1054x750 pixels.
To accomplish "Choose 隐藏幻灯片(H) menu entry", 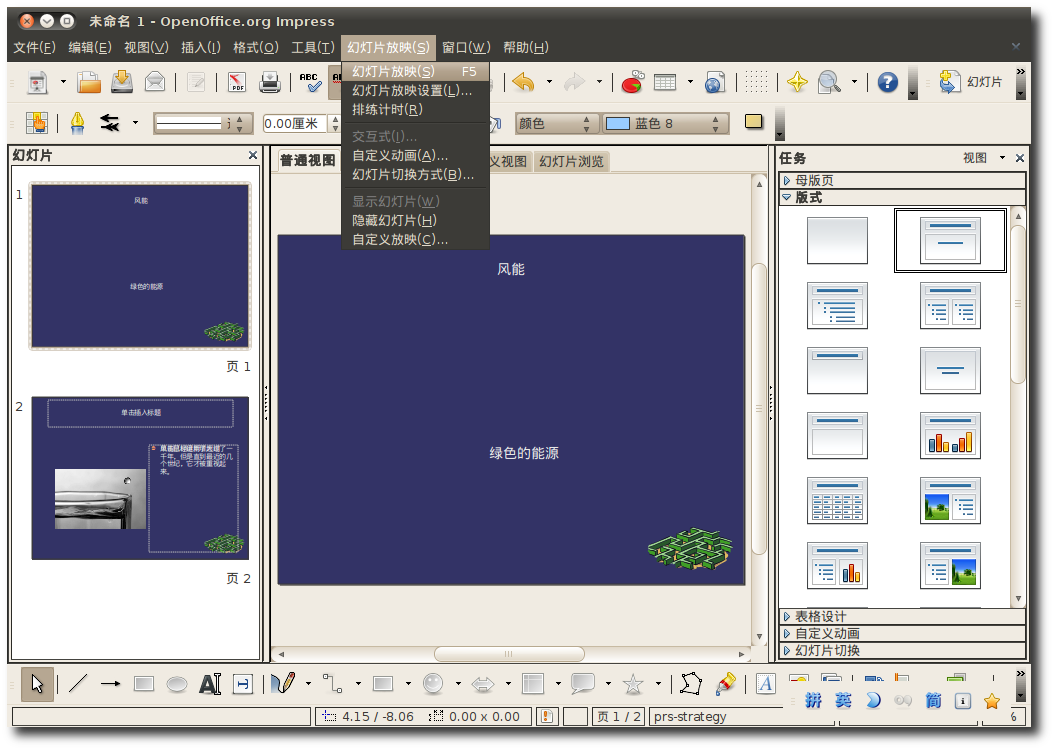I will pos(415,220).
